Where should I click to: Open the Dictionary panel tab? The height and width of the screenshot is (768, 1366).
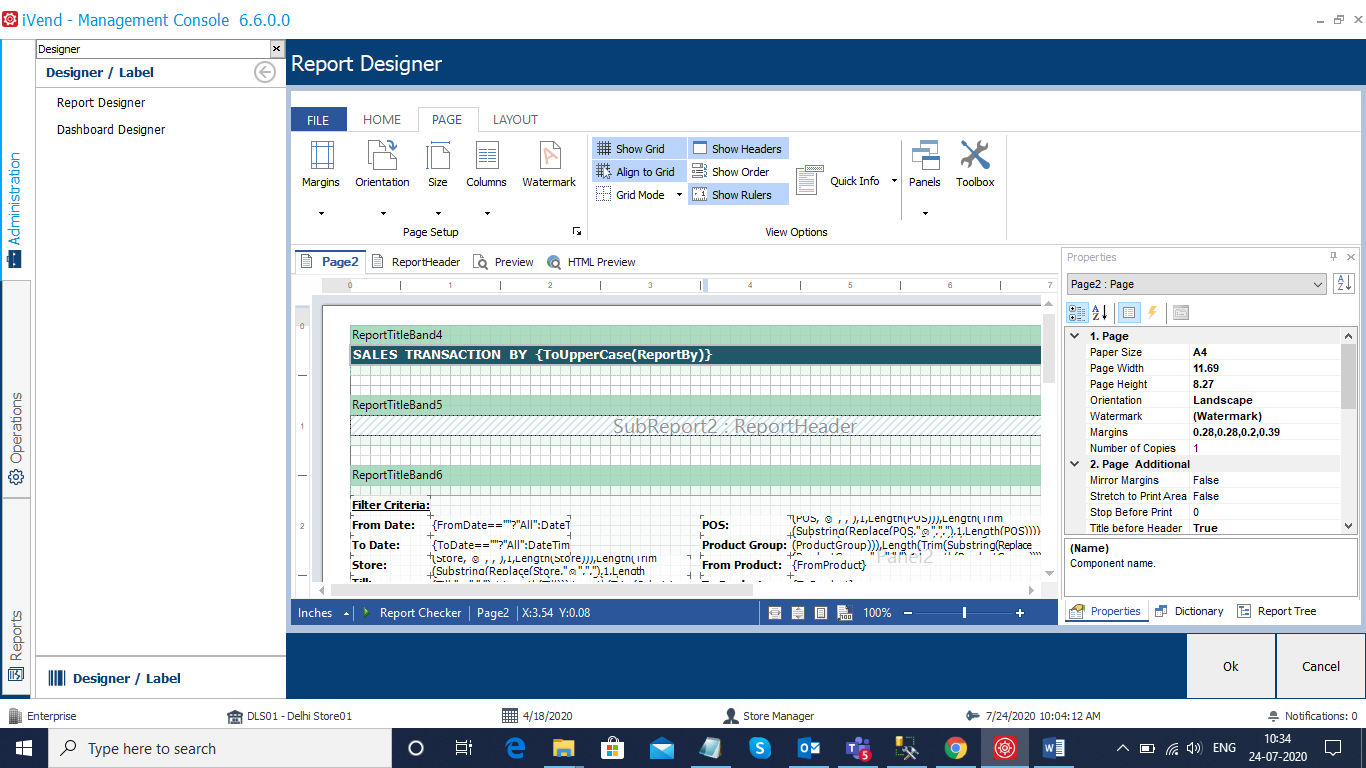1188,611
